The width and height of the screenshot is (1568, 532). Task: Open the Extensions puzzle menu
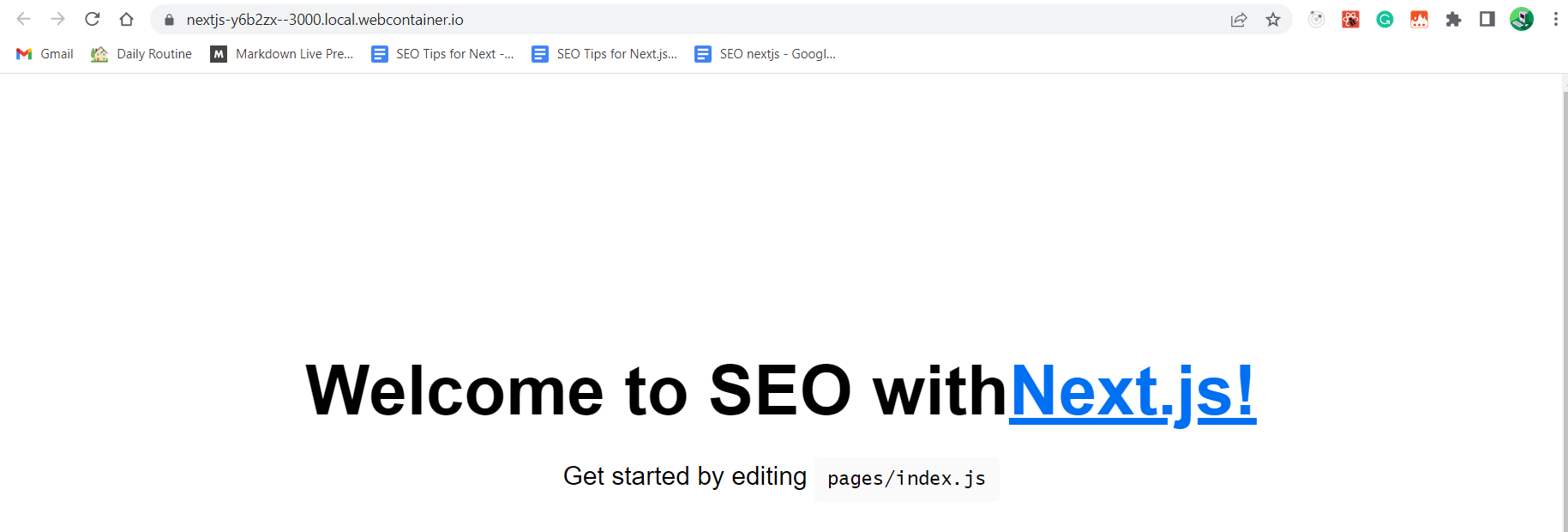coord(1453,19)
